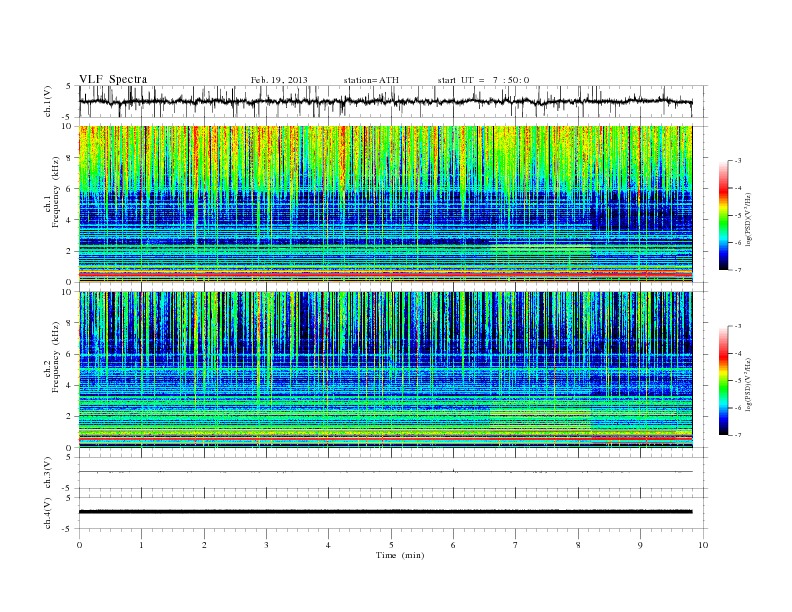Click the "-5" tick on ch.1 colorbar

737,215
